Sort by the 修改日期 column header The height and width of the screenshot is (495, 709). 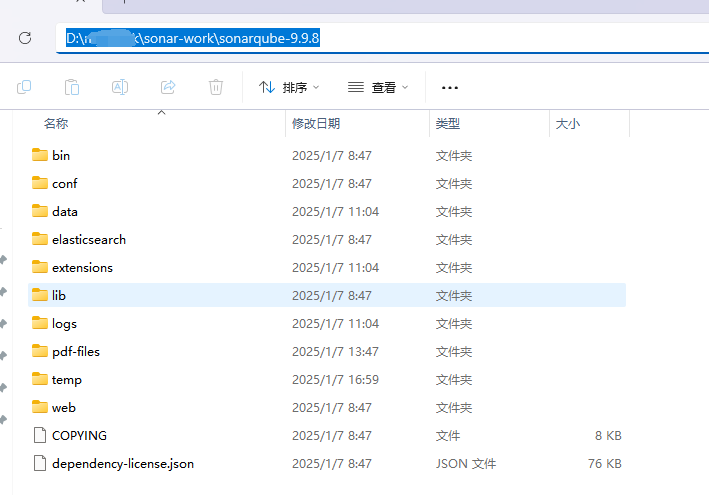(316, 123)
